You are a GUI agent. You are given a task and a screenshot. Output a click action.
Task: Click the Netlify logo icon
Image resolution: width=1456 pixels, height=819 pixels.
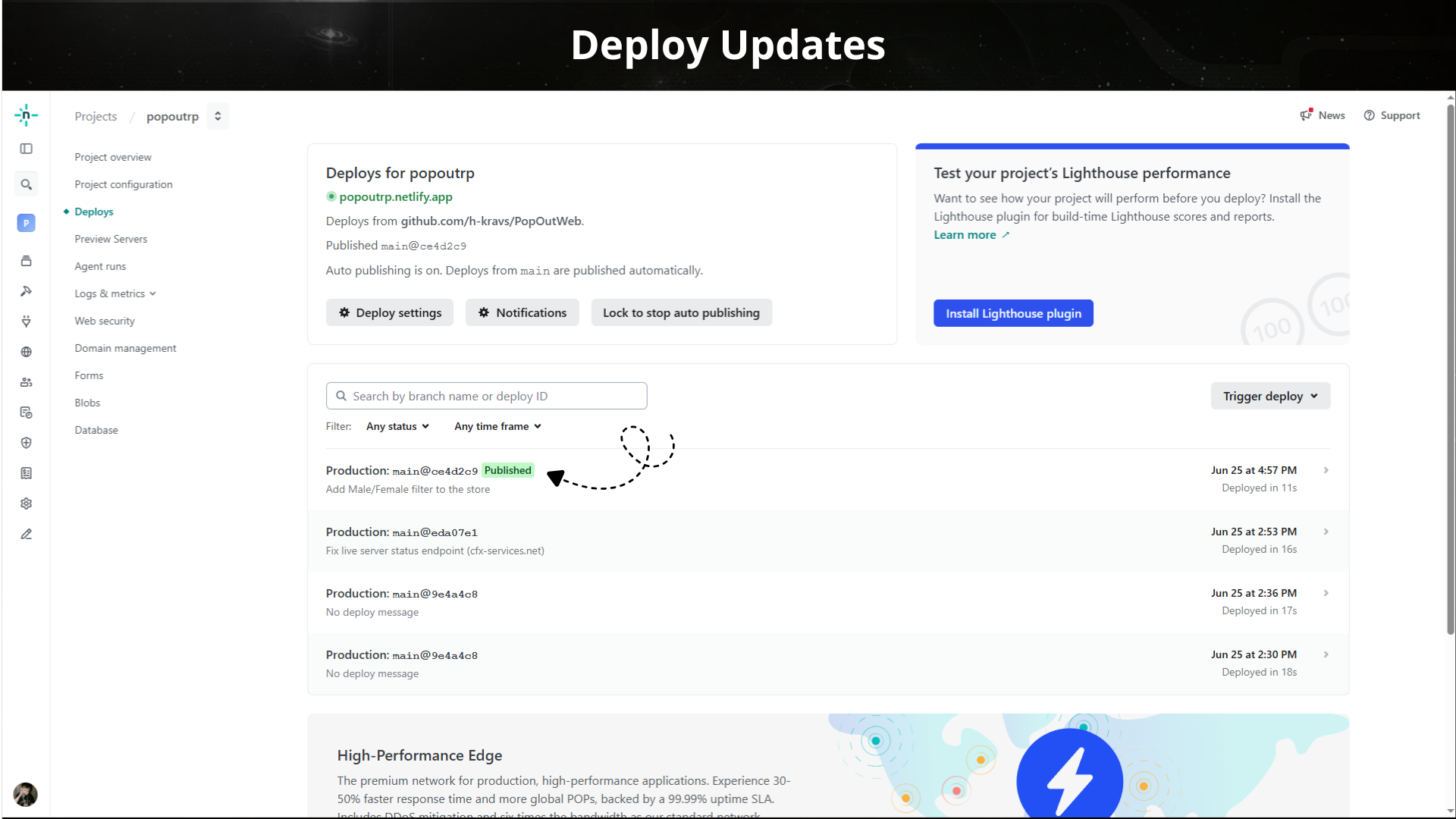tap(26, 115)
